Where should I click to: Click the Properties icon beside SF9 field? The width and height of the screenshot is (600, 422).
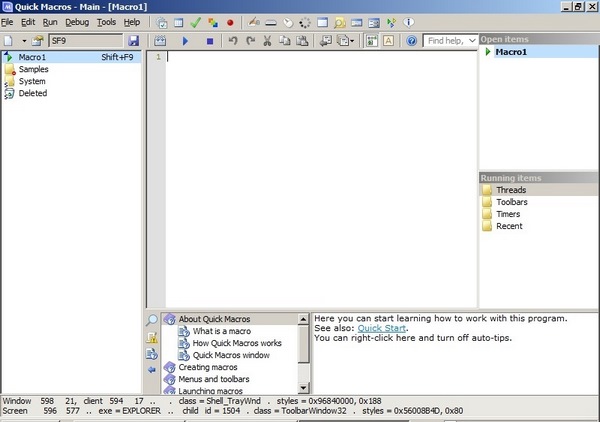(38, 41)
